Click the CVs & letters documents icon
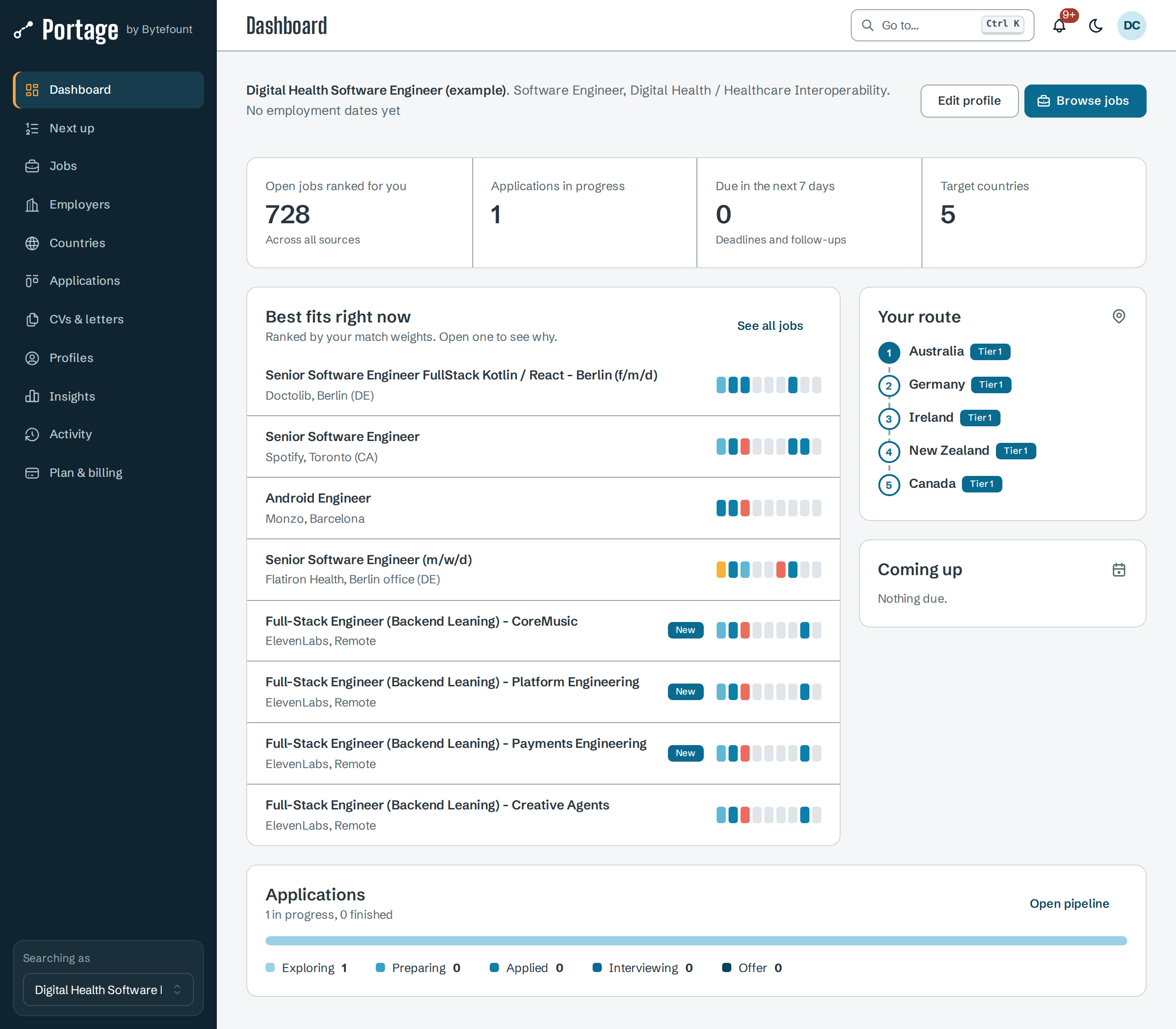 pyautogui.click(x=32, y=319)
